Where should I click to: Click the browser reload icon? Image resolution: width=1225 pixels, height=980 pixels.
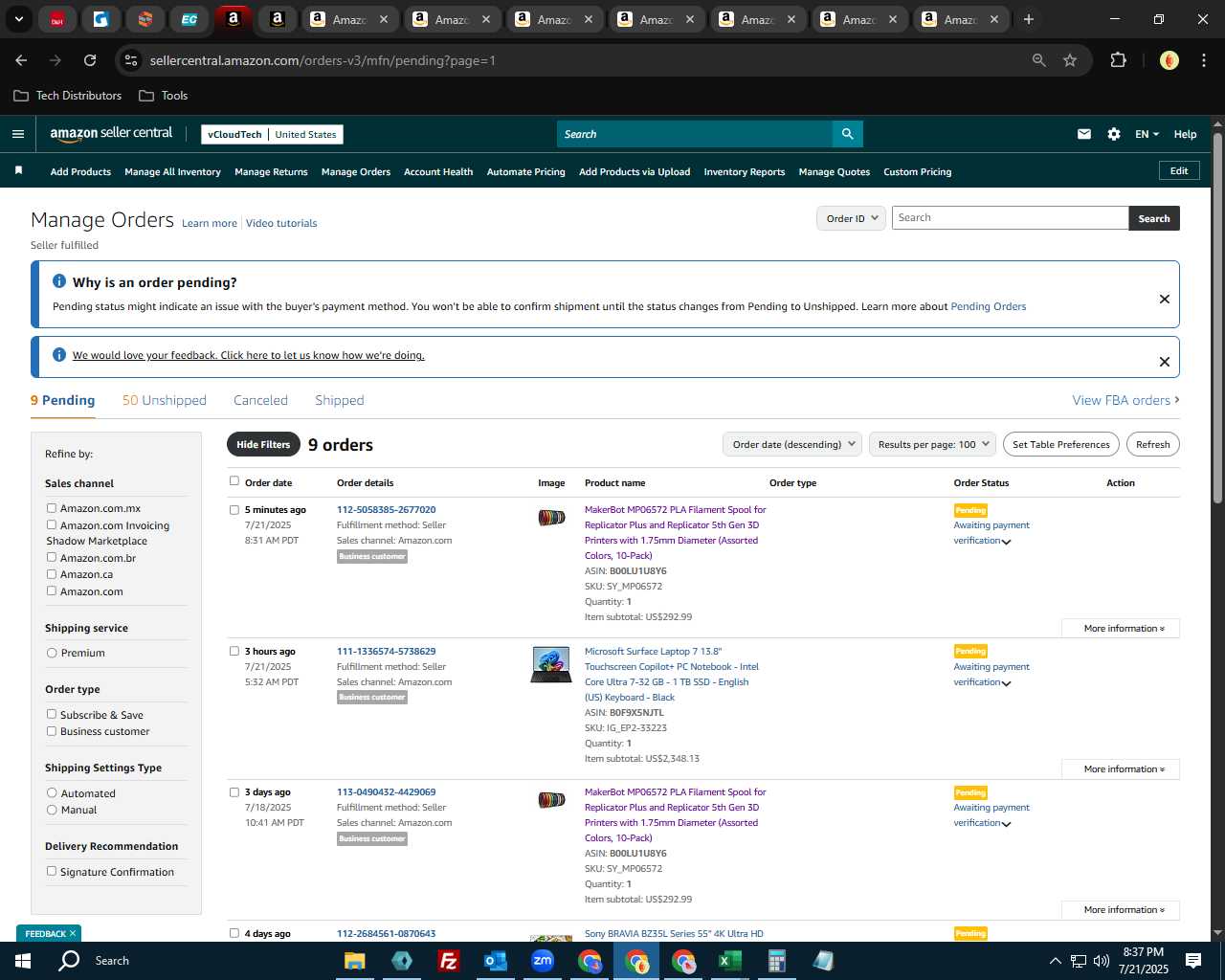click(x=90, y=60)
